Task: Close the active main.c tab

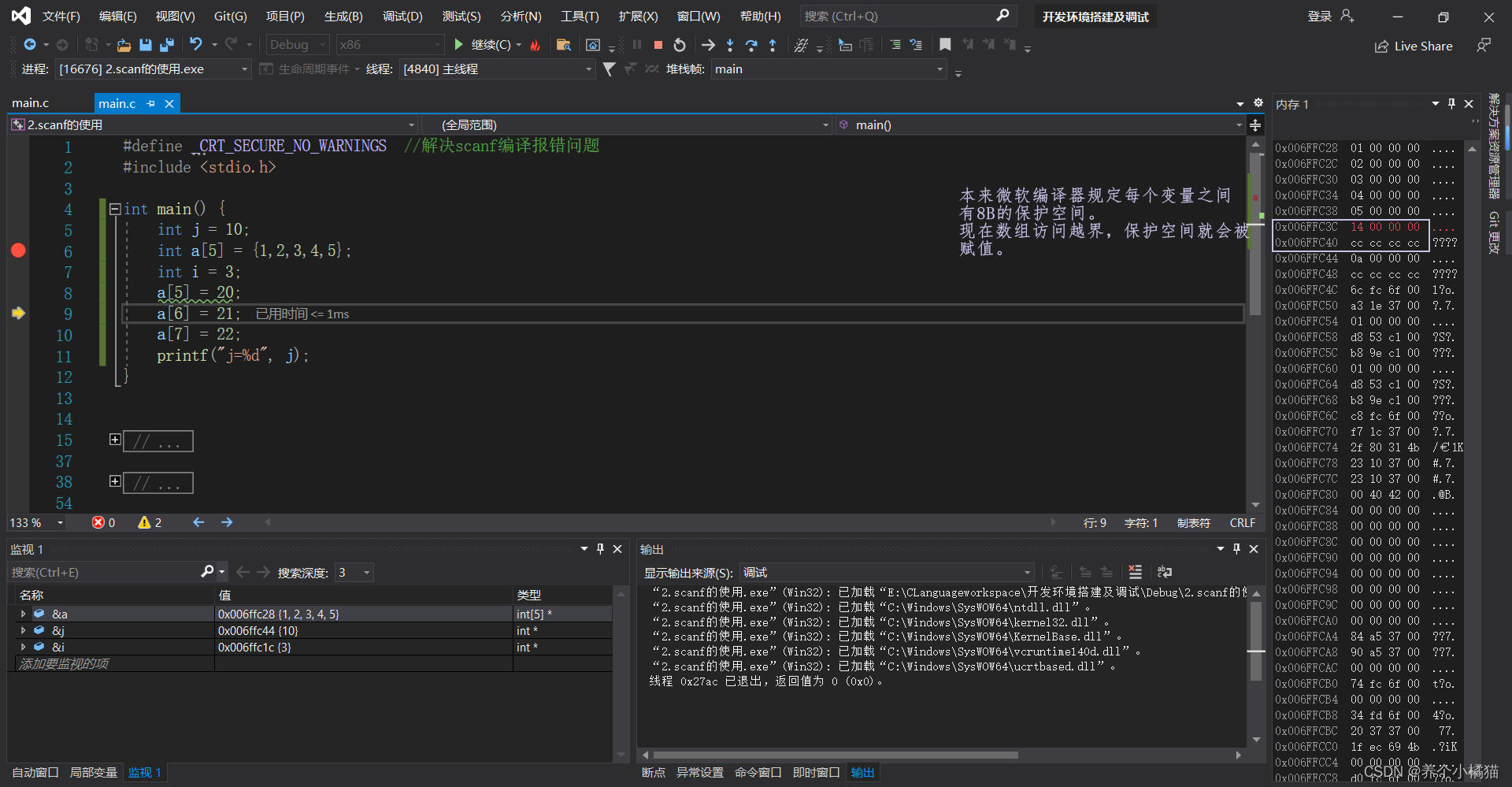Action: coord(169,103)
